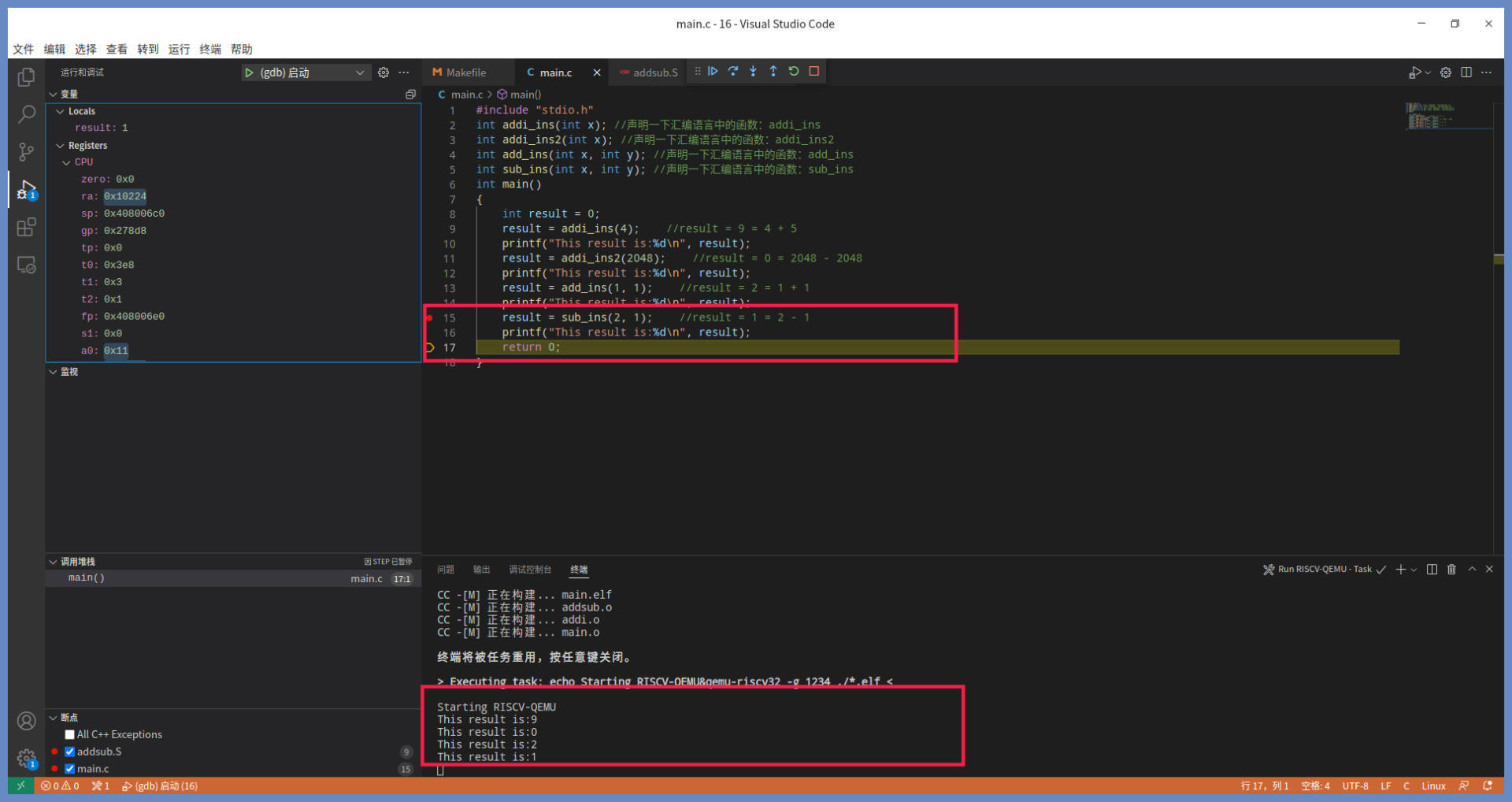Enable the All C++ Exceptions checkbox

click(70, 734)
